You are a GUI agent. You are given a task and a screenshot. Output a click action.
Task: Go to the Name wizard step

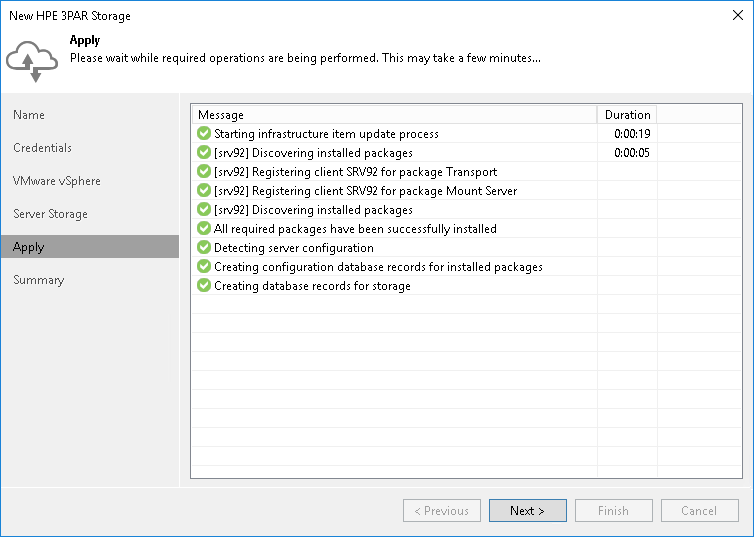pyautogui.click(x=29, y=115)
